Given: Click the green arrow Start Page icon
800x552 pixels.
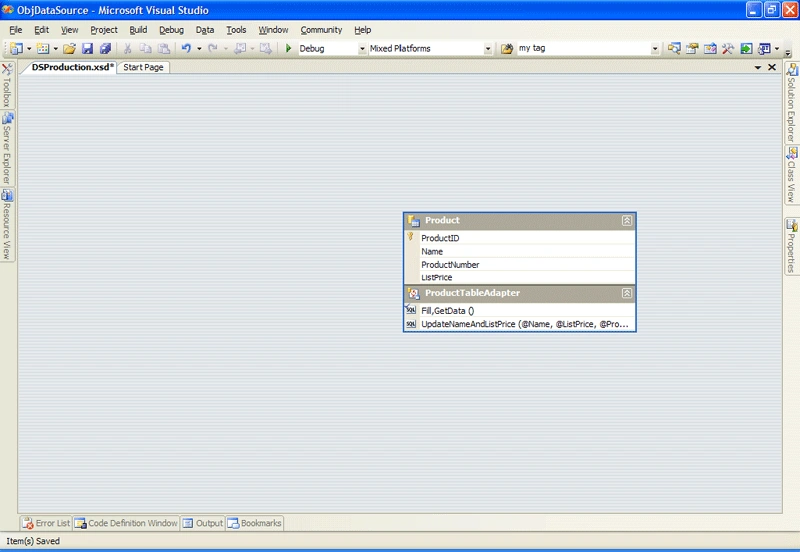Looking at the screenshot, I should pyautogui.click(x=746, y=48).
